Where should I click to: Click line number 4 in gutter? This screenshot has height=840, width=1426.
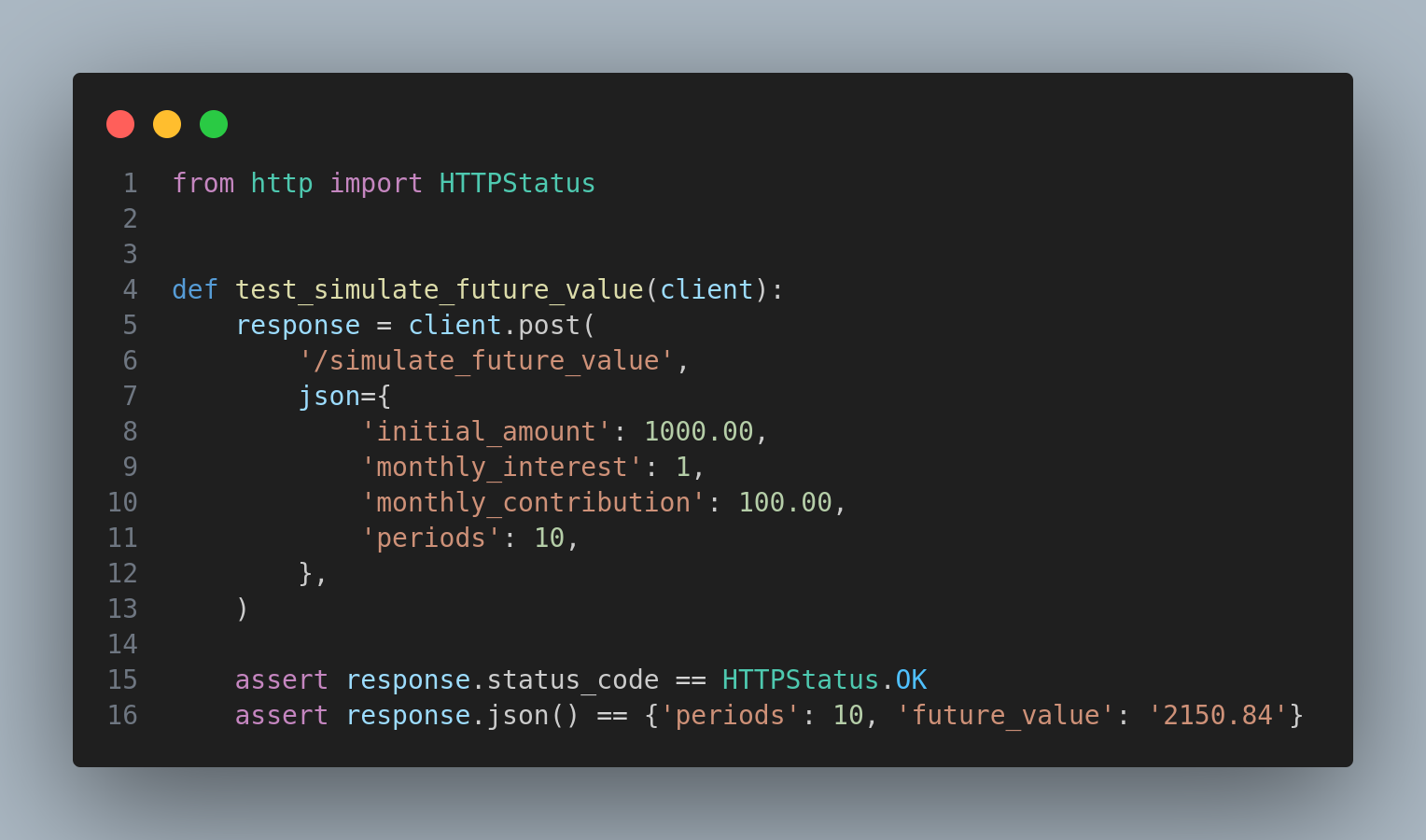131,289
